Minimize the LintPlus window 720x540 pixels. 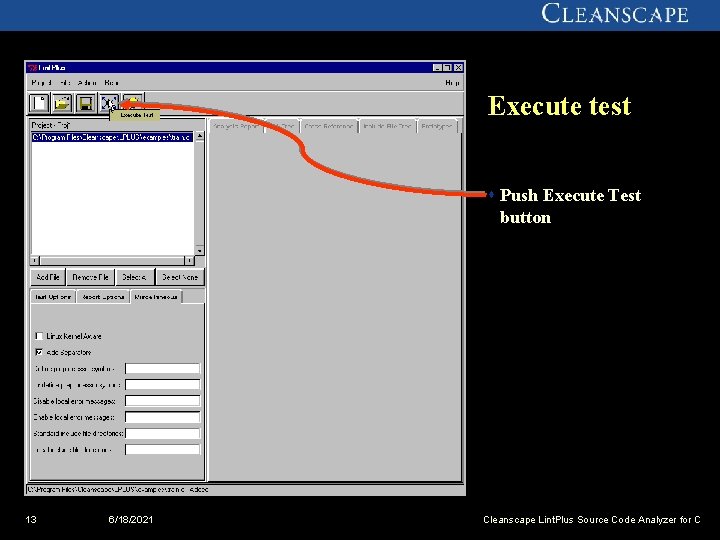(x=438, y=68)
